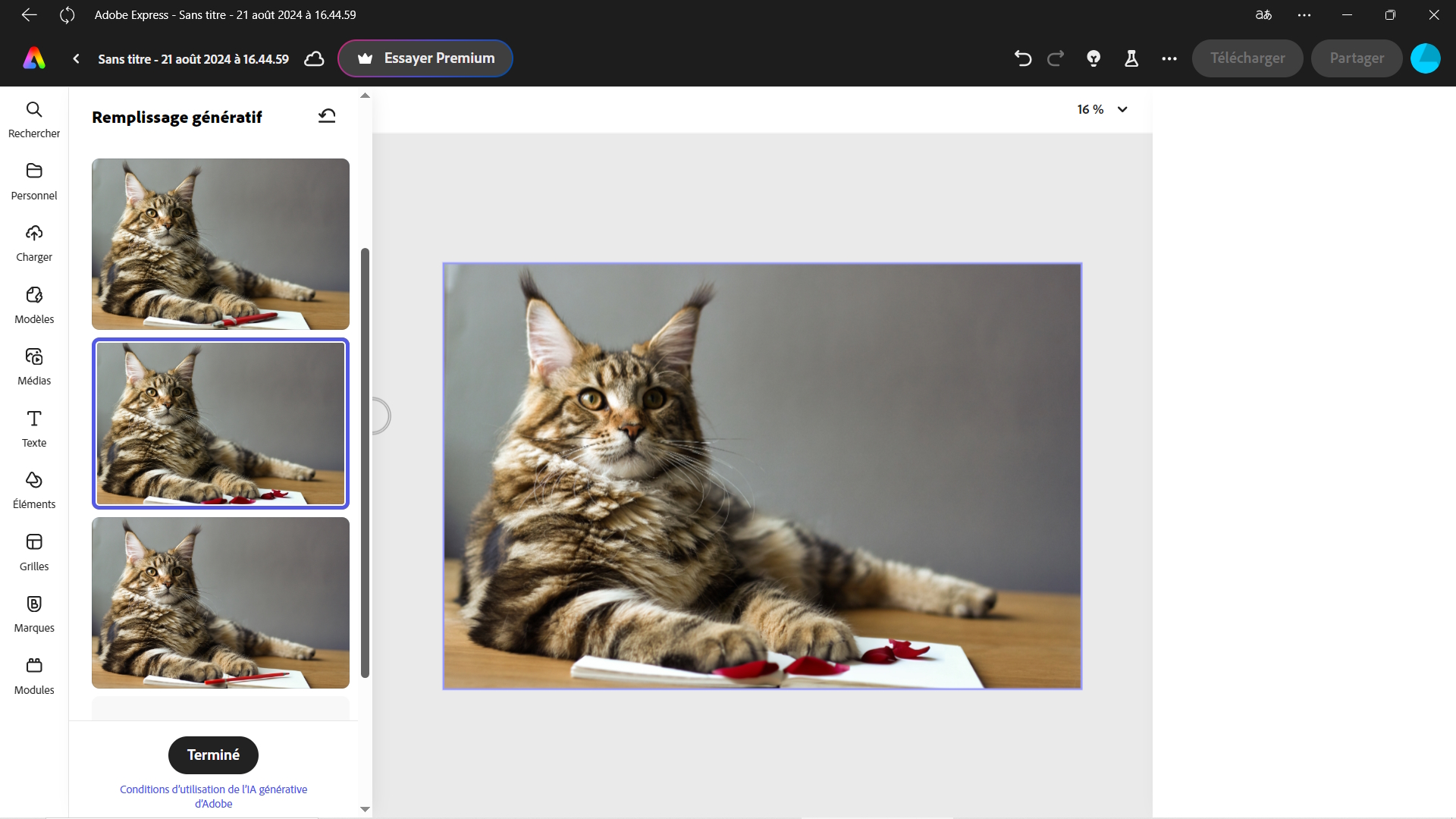Reset generative fill using the panel's revert icon
The width and height of the screenshot is (1456, 819).
pos(327,116)
